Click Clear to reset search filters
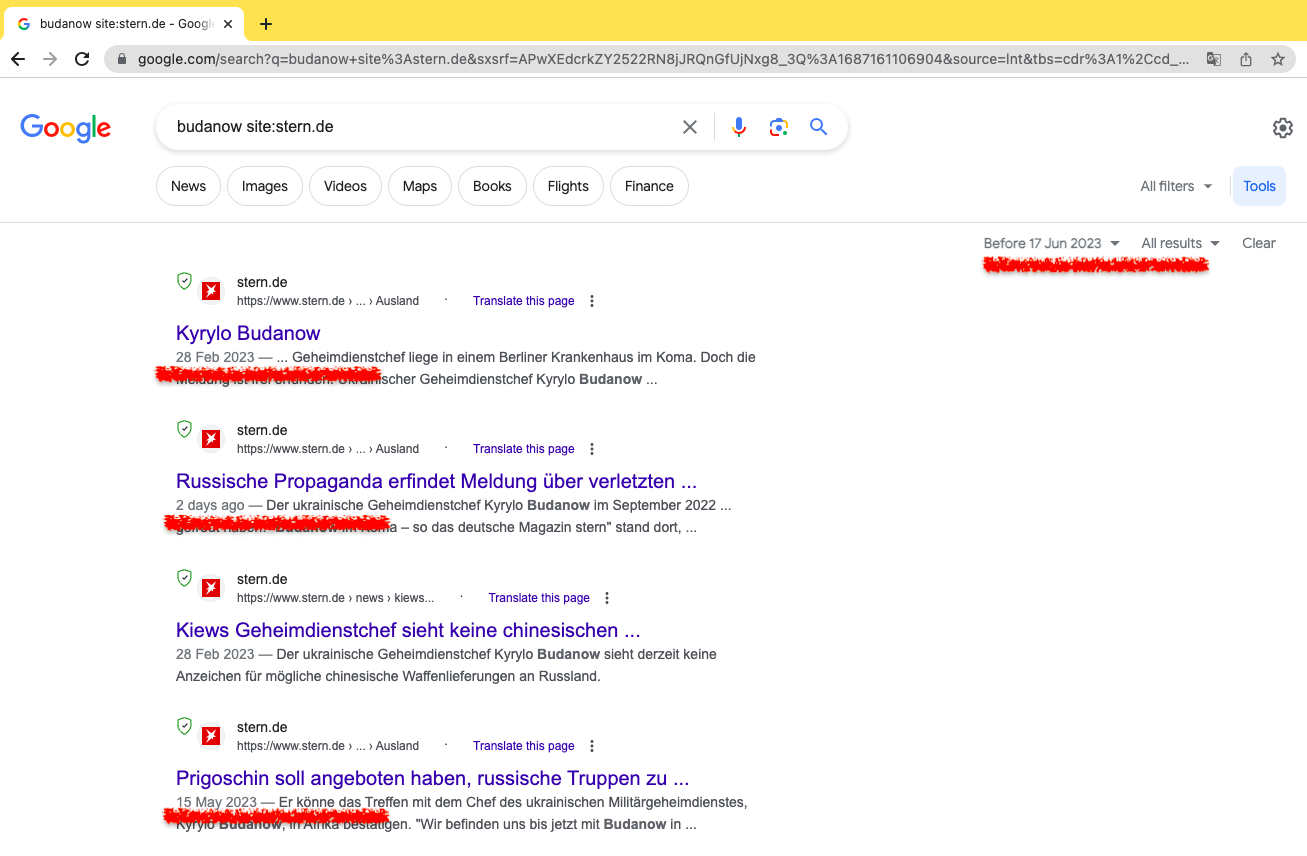 click(1259, 243)
